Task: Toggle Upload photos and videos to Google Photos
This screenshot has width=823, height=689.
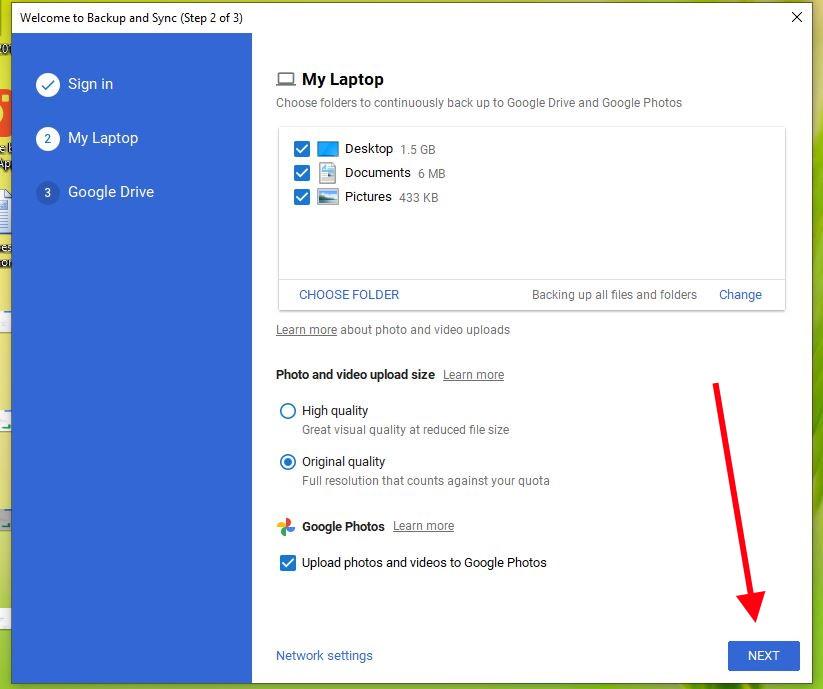Action: tap(288, 563)
